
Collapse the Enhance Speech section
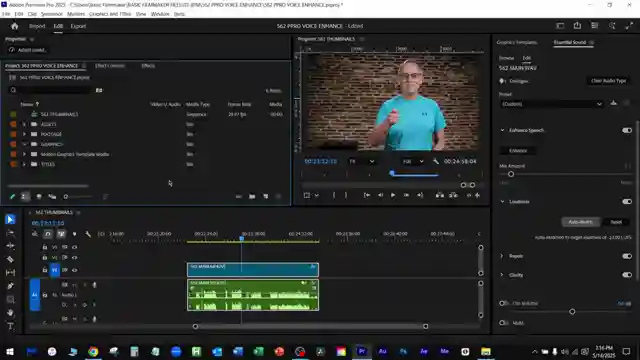[502, 131]
